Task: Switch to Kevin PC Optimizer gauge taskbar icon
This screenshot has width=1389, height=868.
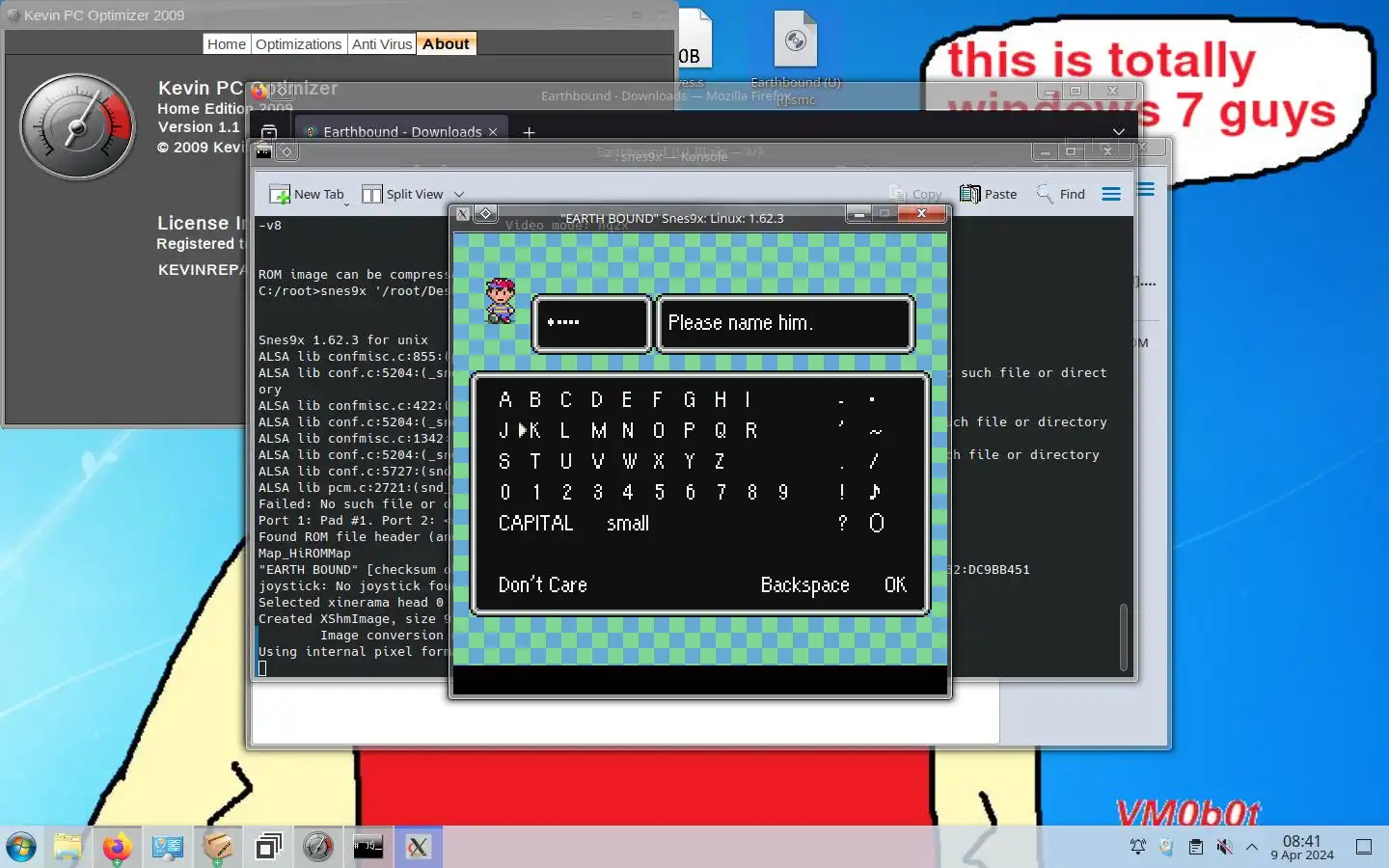Action: [x=318, y=848]
